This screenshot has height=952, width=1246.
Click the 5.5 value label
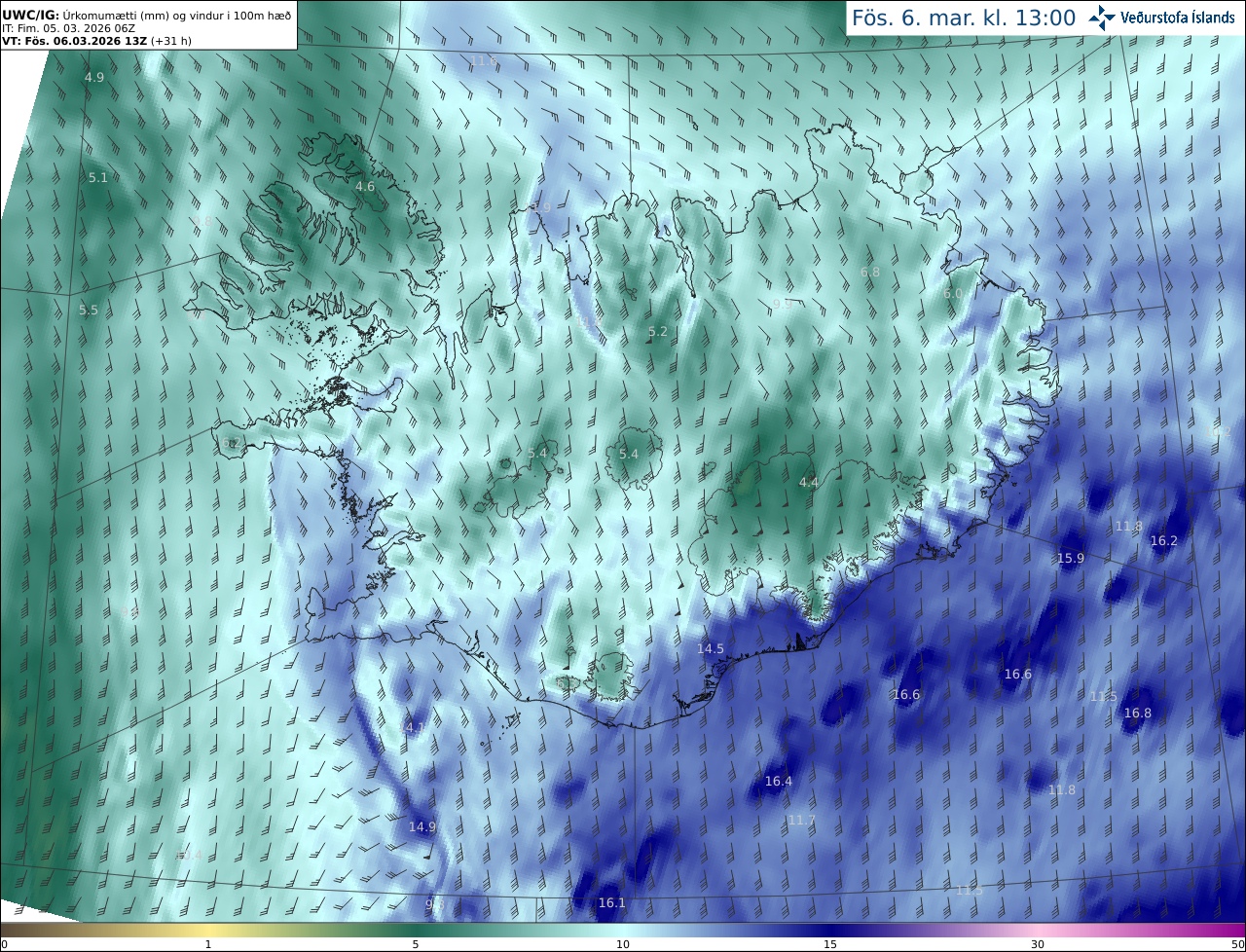[89, 311]
